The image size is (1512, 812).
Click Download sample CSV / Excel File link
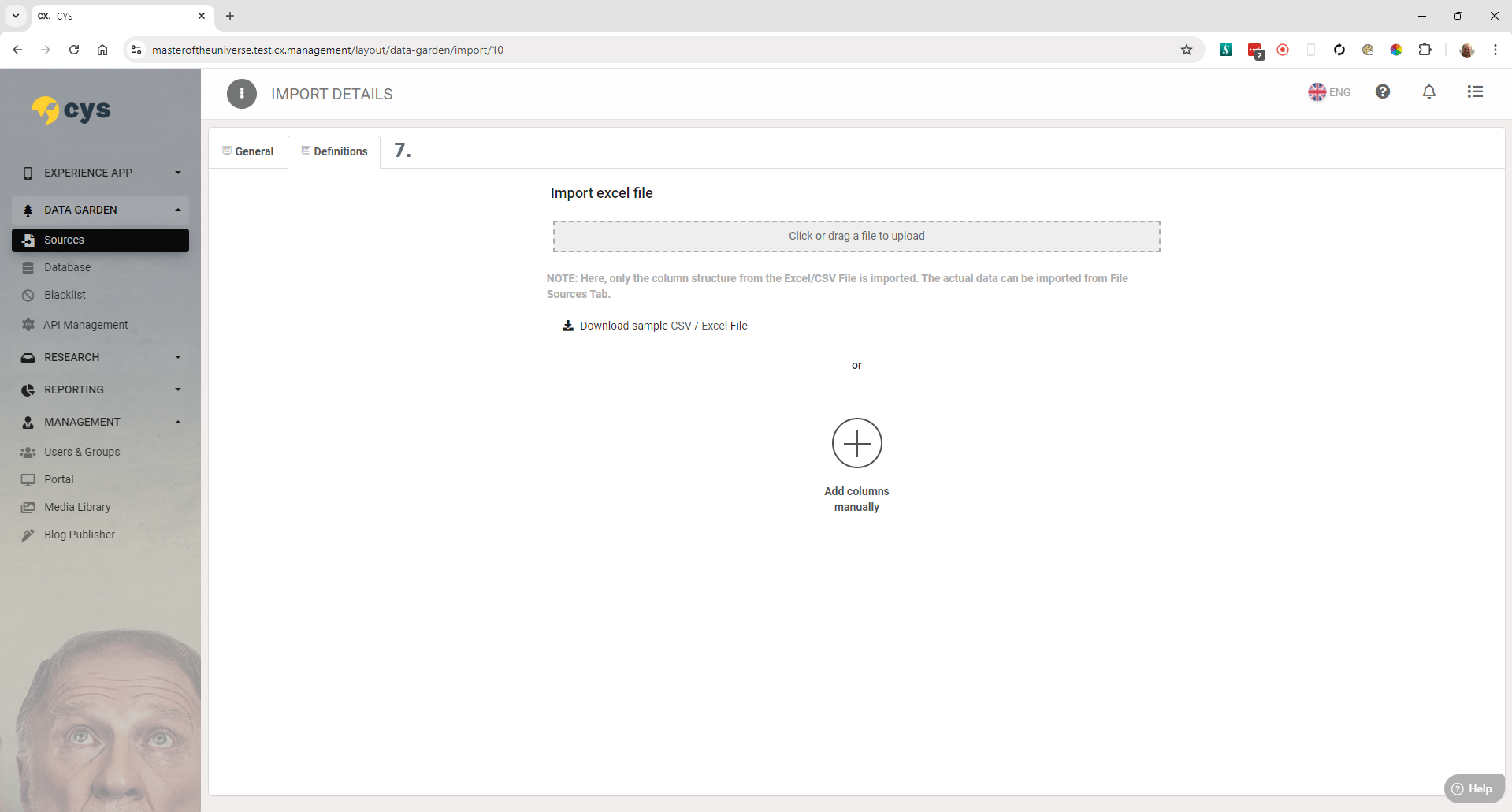coord(663,326)
